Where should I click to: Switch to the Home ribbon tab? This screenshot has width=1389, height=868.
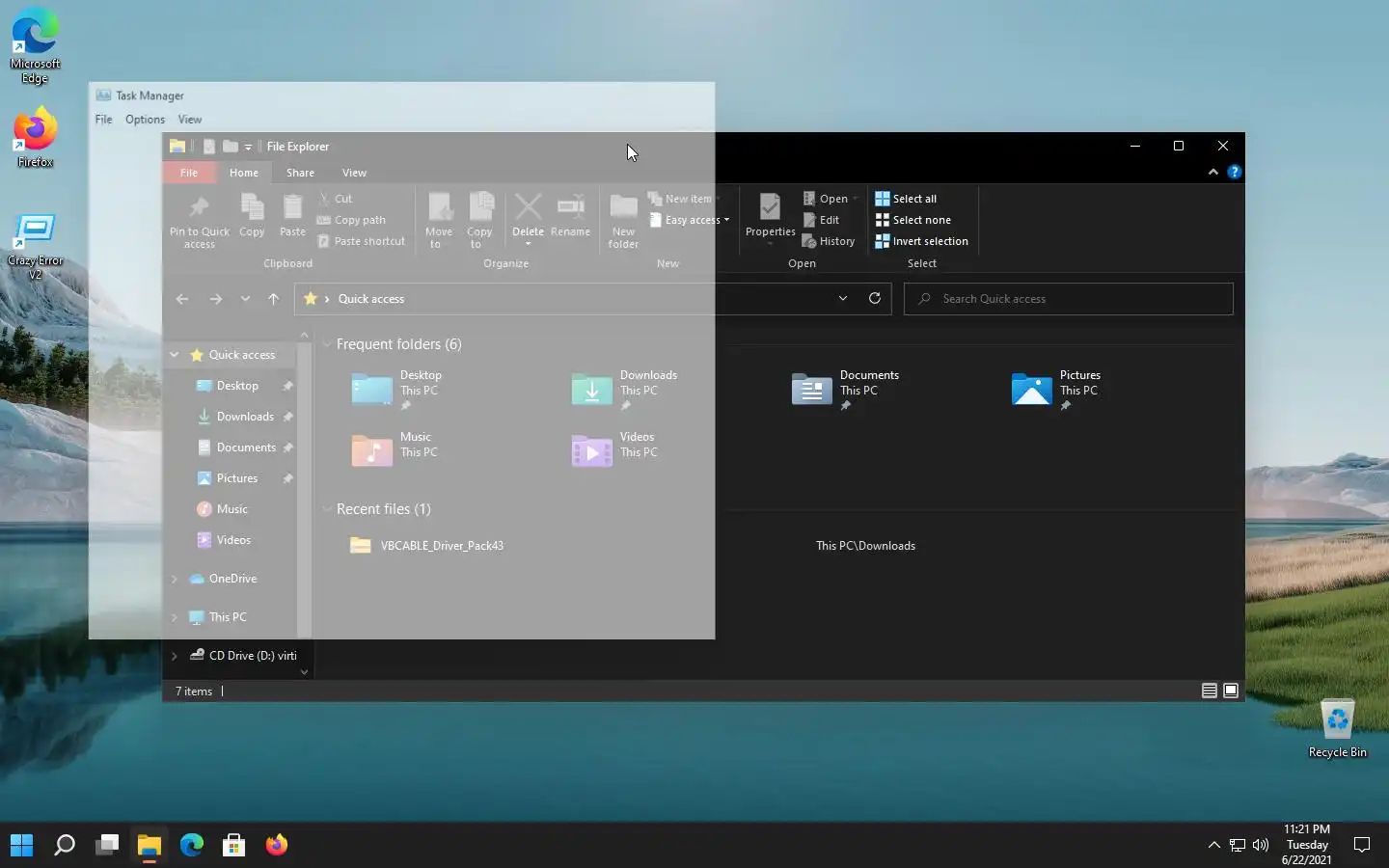[244, 173]
